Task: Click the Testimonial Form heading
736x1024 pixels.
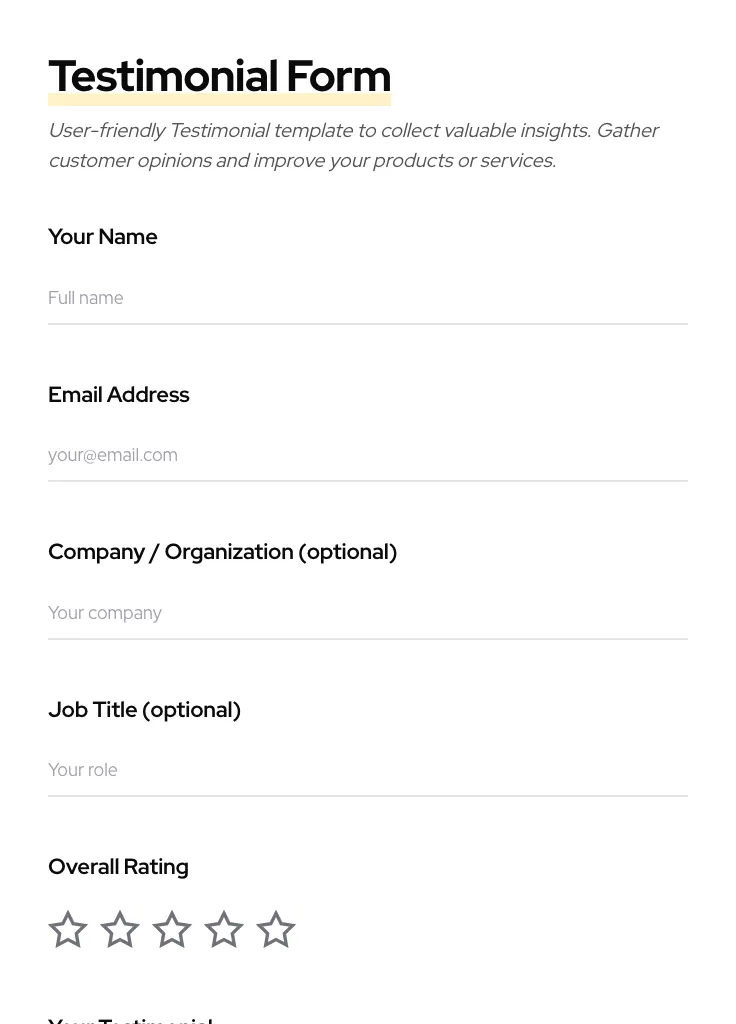Action: (x=219, y=76)
